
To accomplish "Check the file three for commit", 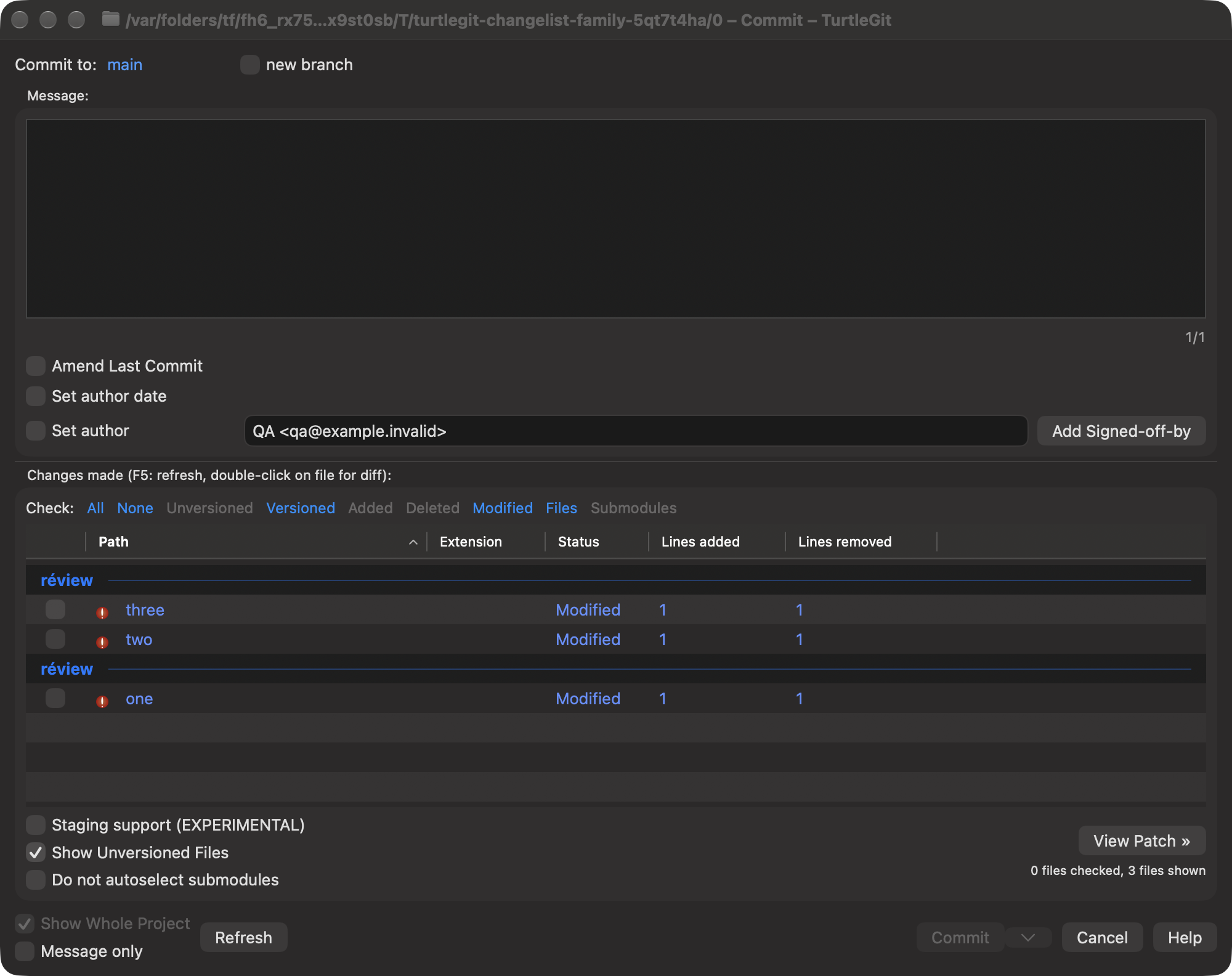I will [x=55, y=609].
